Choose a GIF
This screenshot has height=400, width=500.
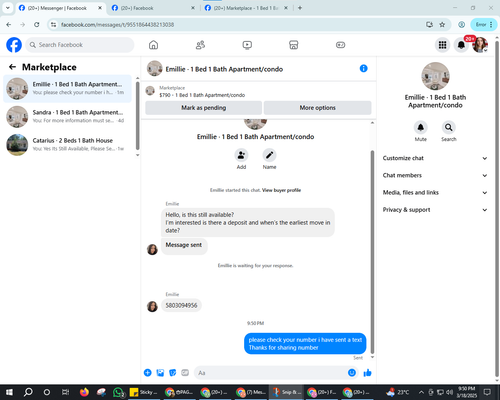pos(185,373)
